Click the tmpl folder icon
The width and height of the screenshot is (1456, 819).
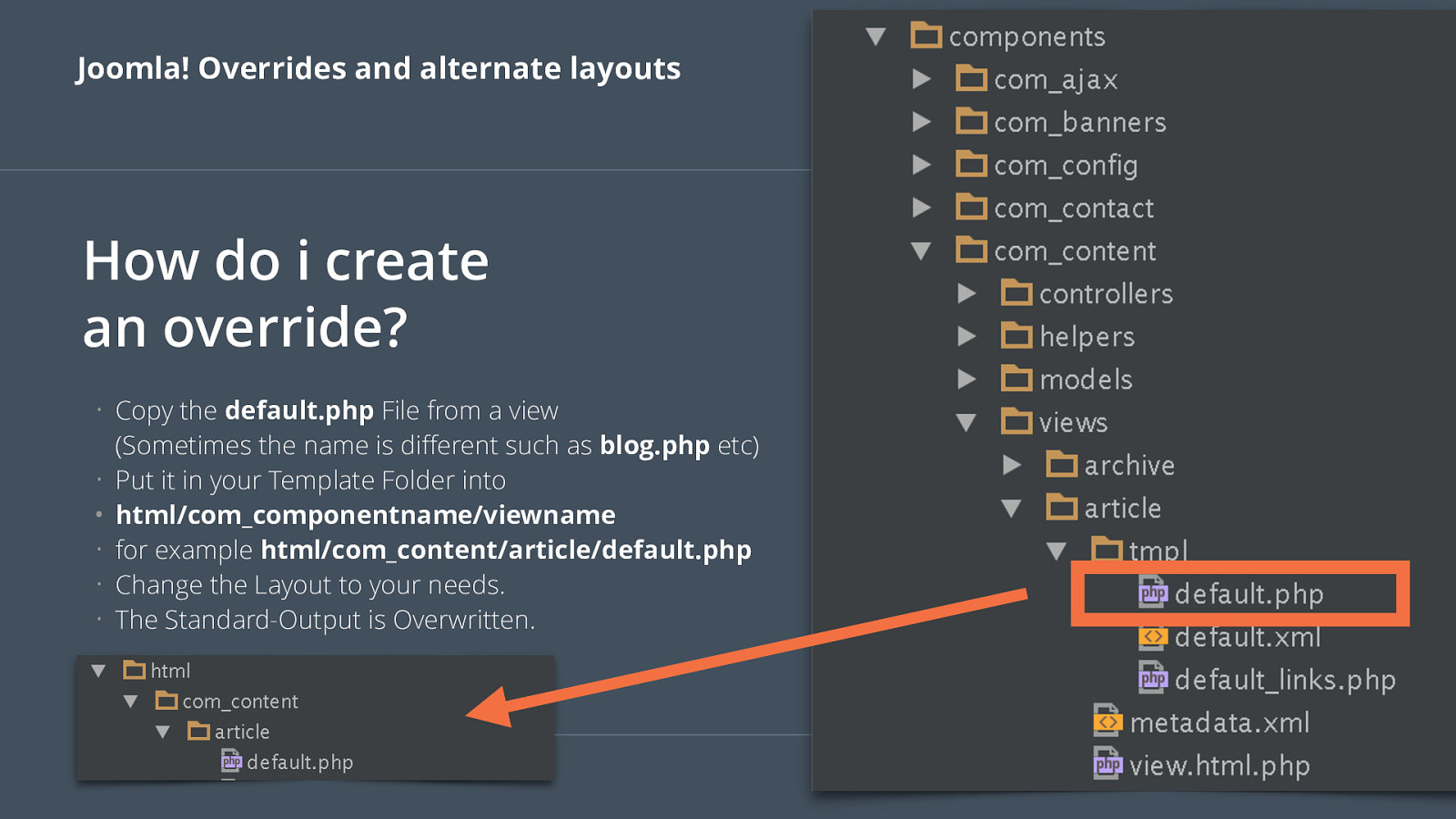click(1107, 548)
